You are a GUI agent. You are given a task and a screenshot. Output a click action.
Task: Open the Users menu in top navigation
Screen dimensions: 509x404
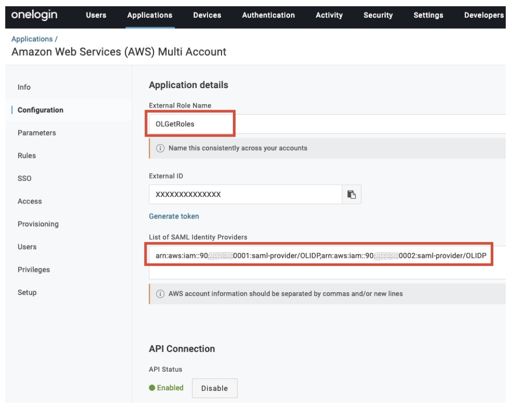coord(96,15)
